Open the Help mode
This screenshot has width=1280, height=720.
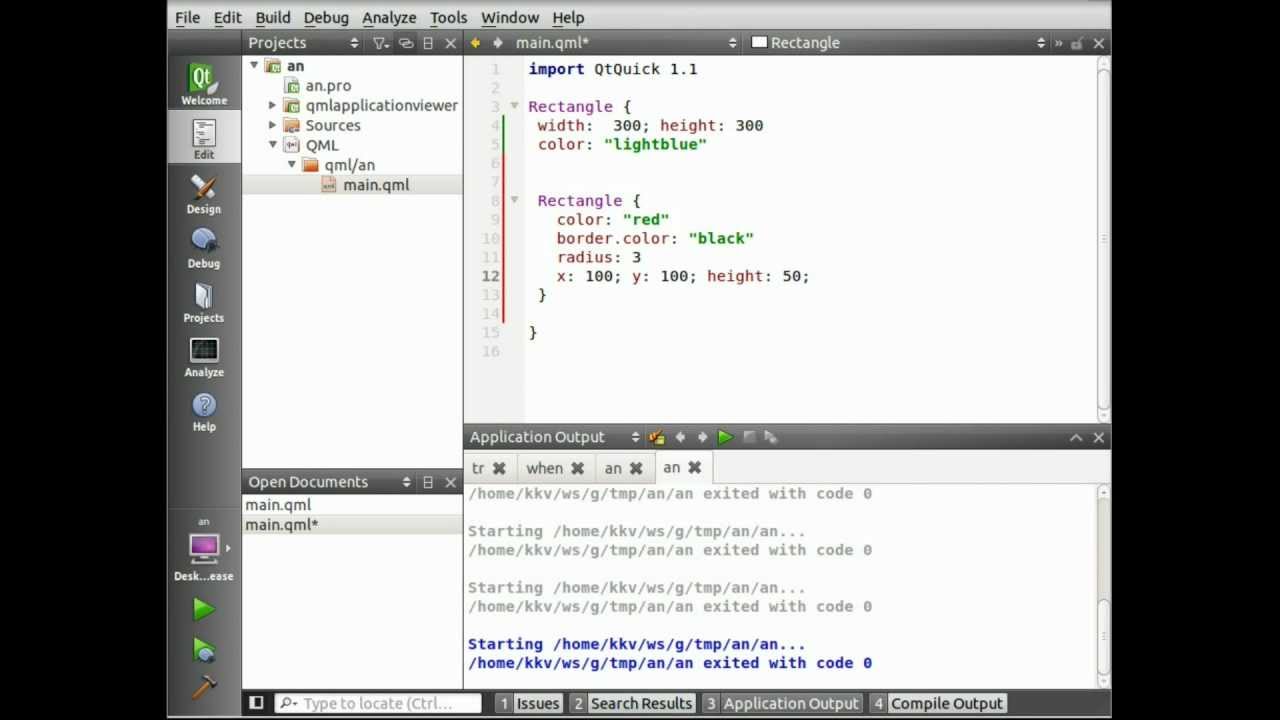point(204,410)
